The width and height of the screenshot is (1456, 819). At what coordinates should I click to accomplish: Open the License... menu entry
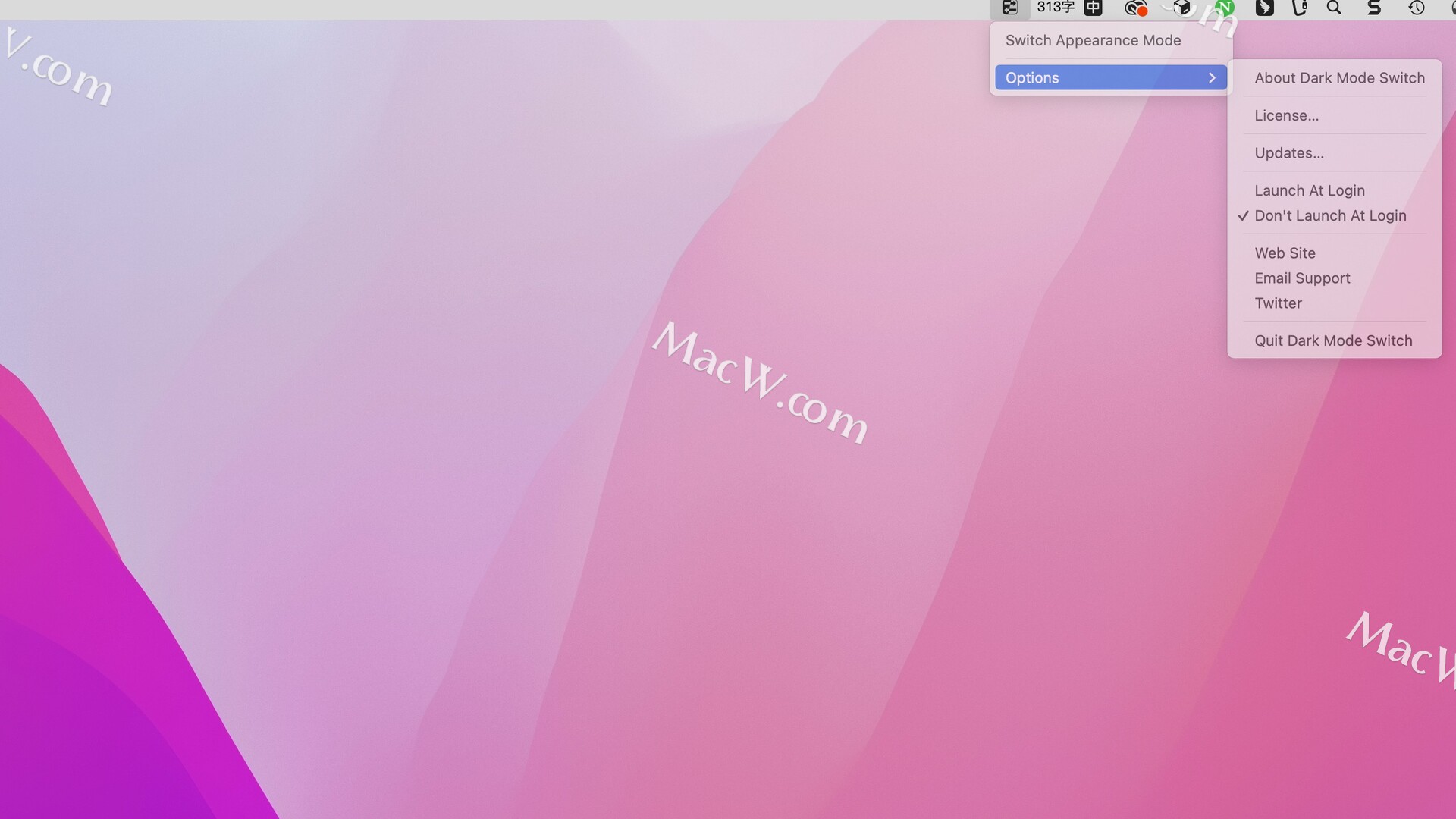[1335, 115]
